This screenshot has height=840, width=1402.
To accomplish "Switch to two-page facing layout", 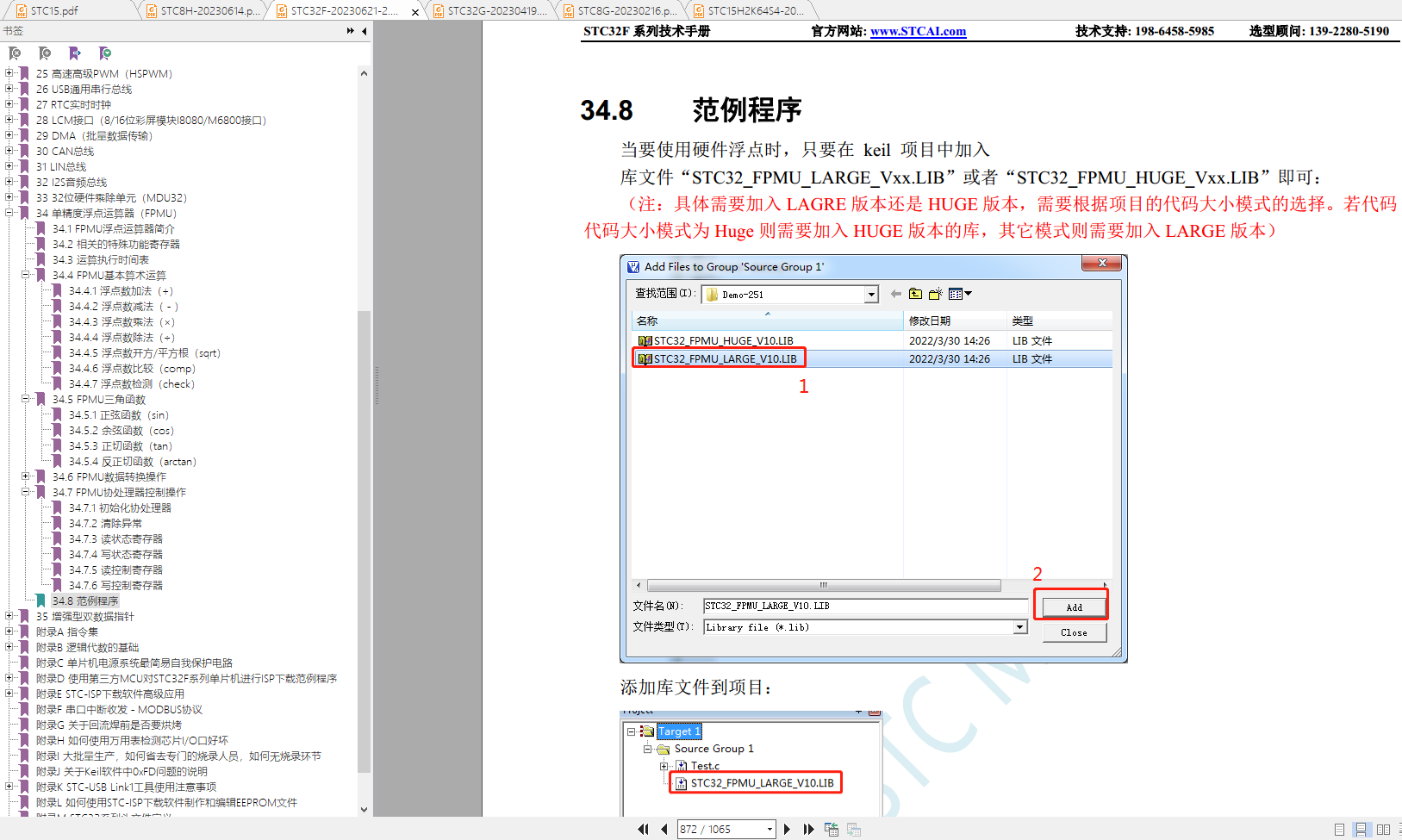I will click(1384, 830).
